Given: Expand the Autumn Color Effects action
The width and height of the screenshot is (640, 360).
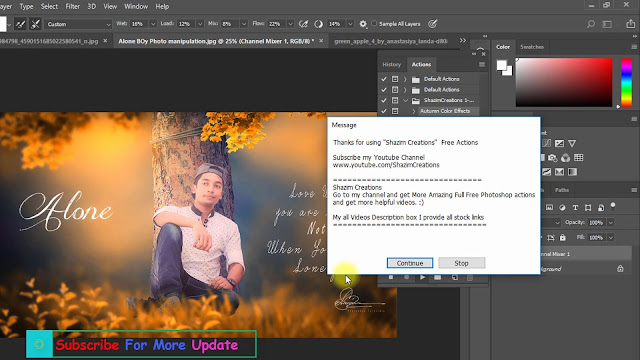Looking at the screenshot, I should pos(413,111).
